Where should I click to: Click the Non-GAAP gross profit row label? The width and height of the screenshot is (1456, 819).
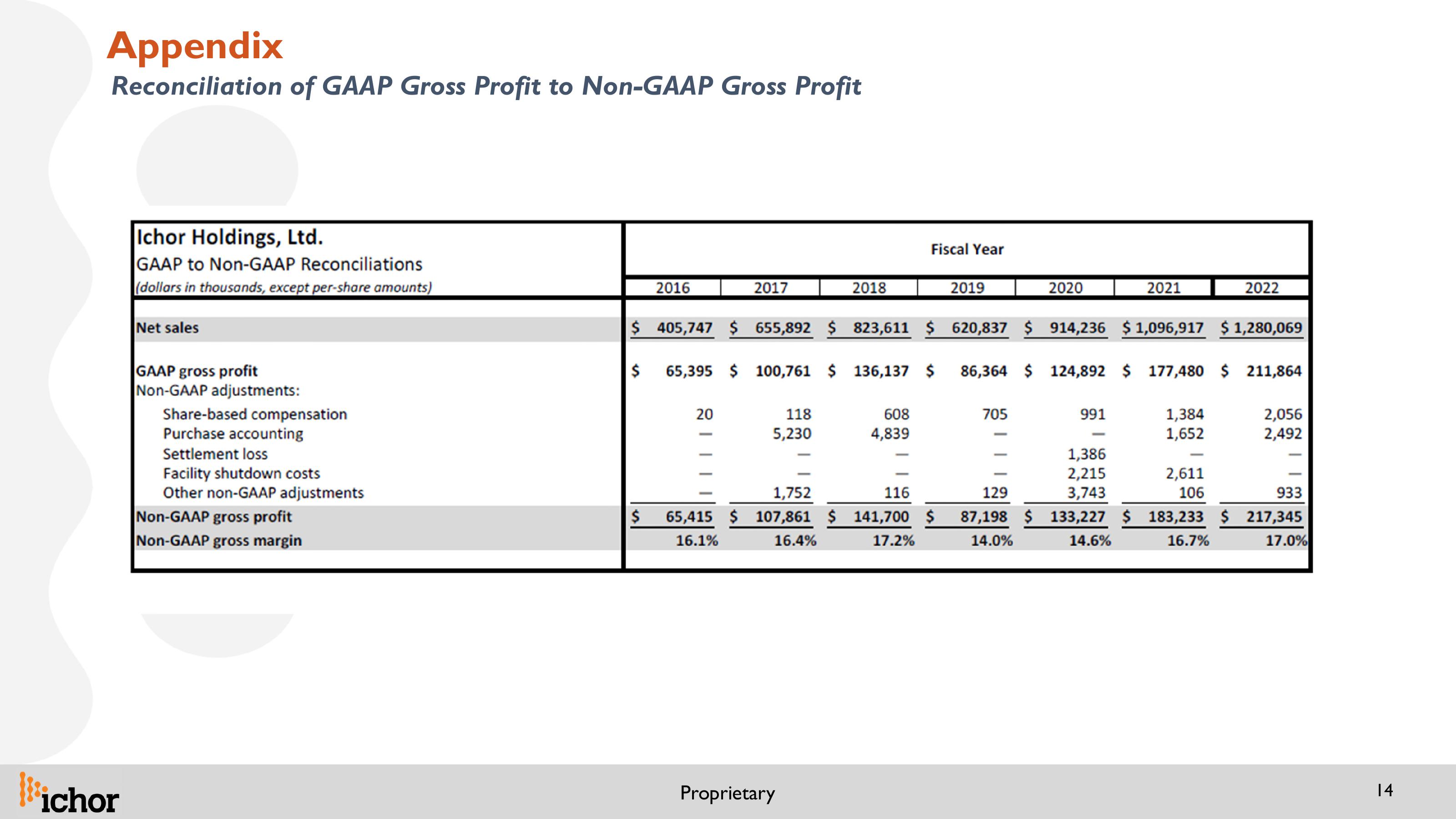214,516
